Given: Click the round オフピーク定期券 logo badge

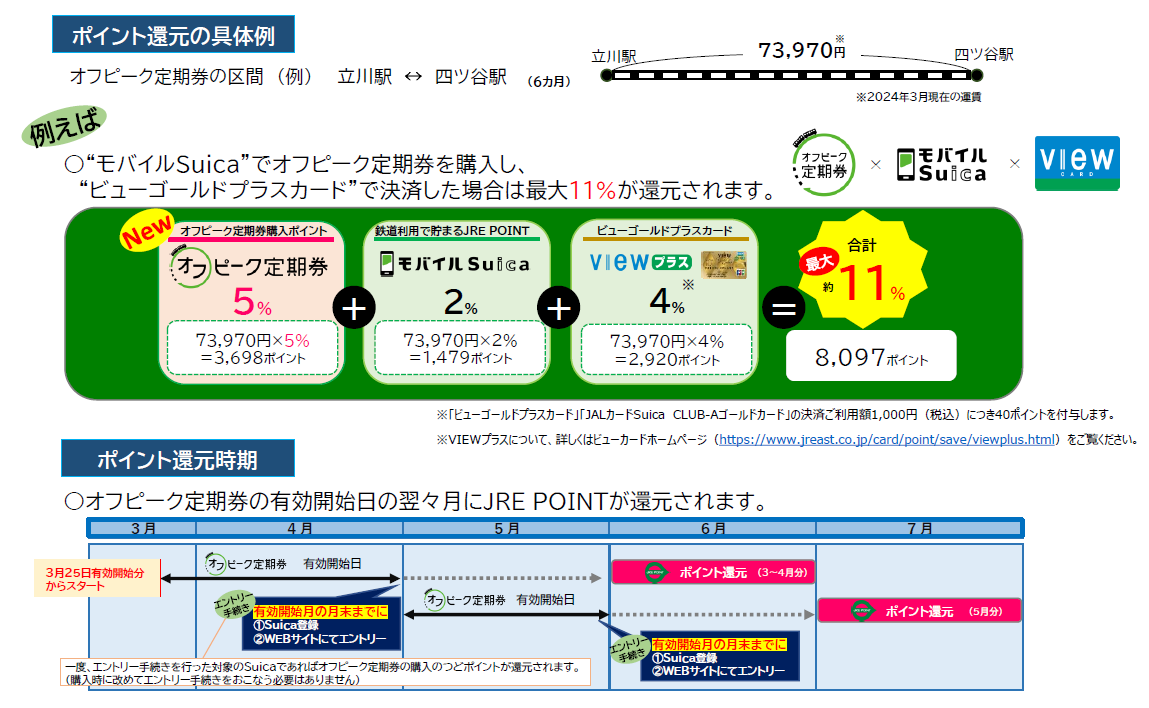Looking at the screenshot, I should [823, 164].
